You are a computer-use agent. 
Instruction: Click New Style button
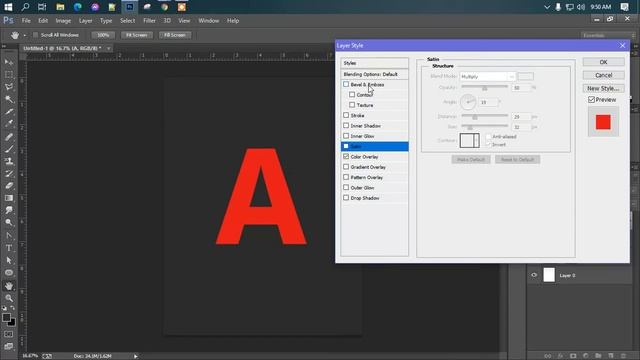(x=603, y=88)
